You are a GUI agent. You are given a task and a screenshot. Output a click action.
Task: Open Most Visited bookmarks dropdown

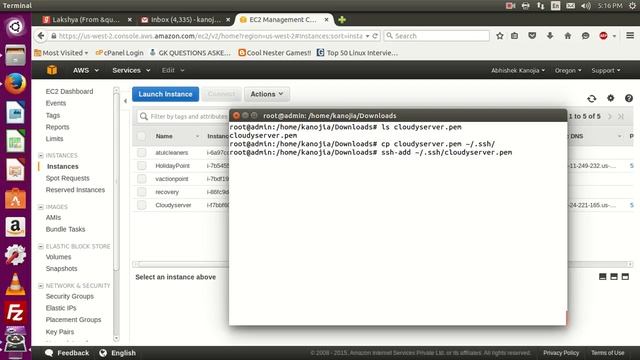(61, 53)
